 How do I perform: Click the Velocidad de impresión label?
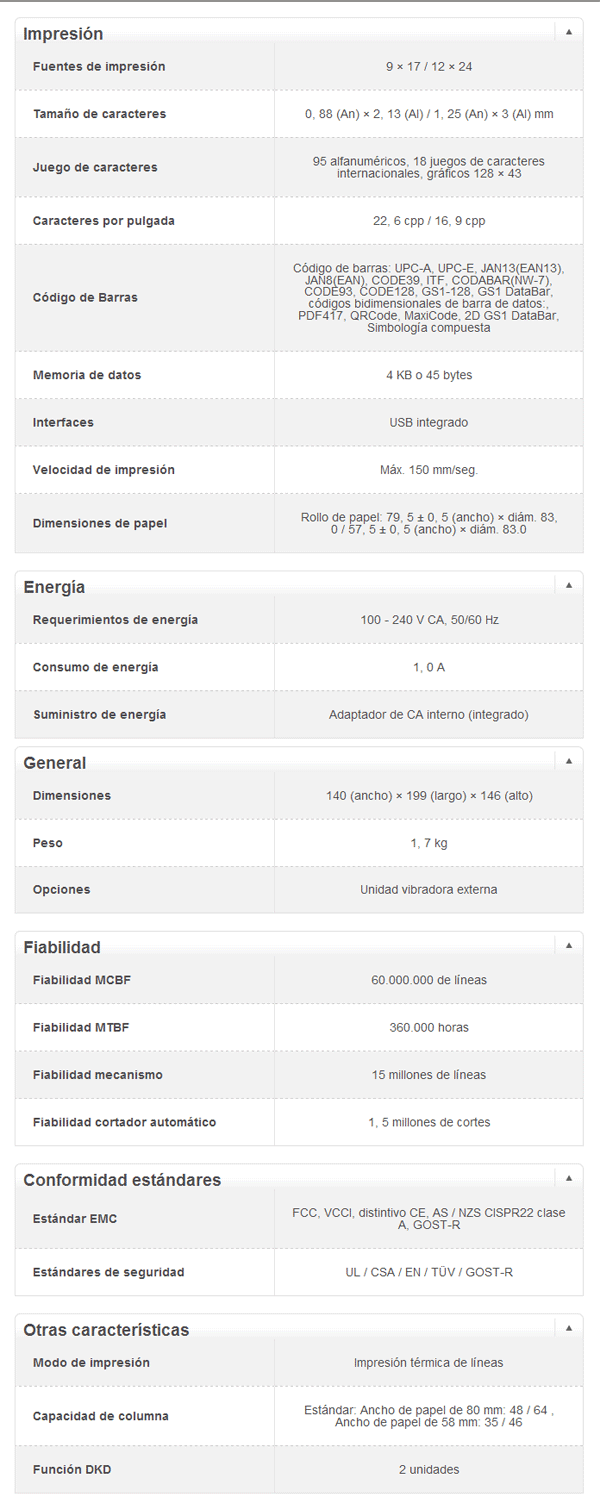coord(104,470)
